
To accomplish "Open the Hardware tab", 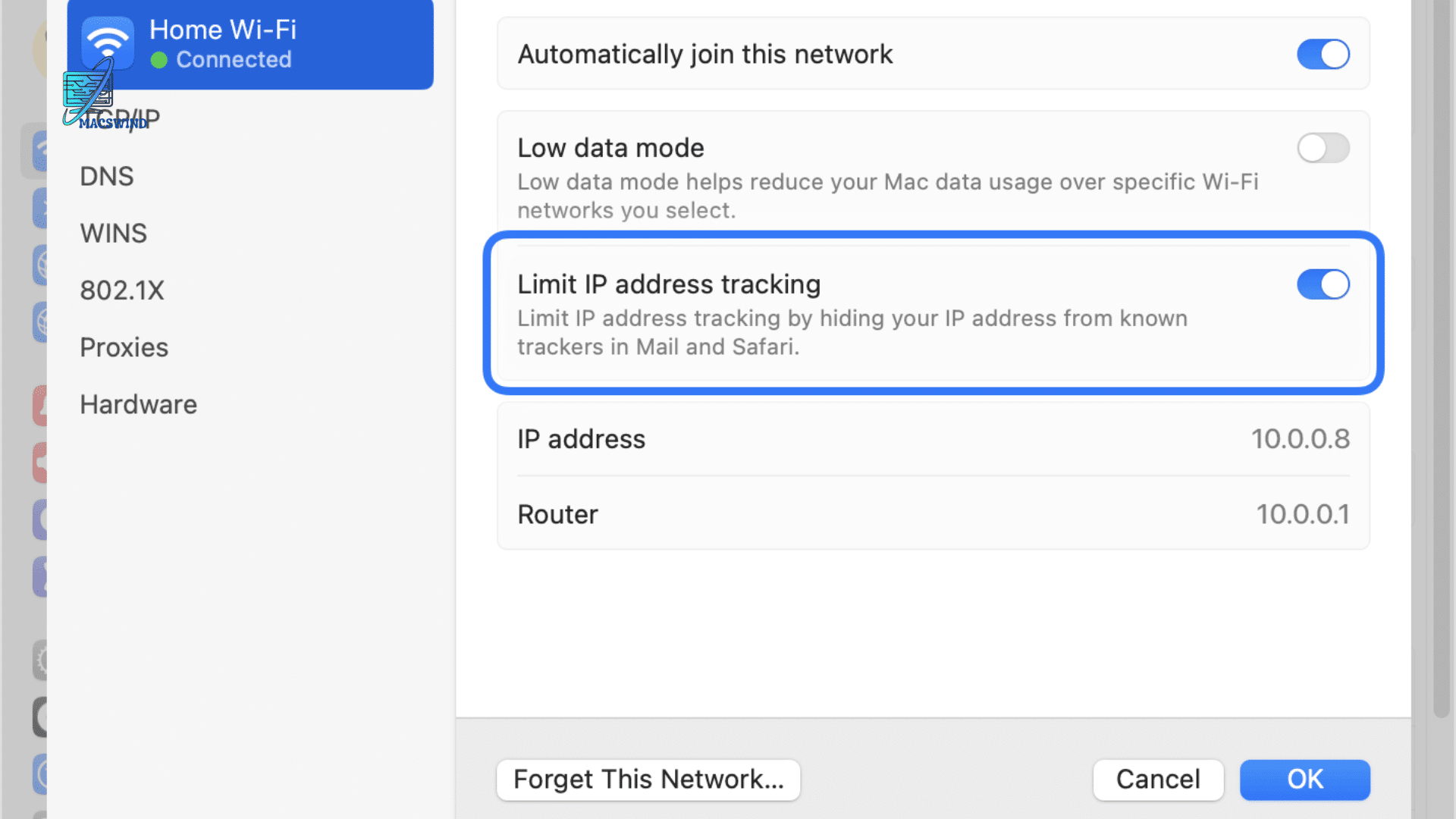I will pos(139,404).
